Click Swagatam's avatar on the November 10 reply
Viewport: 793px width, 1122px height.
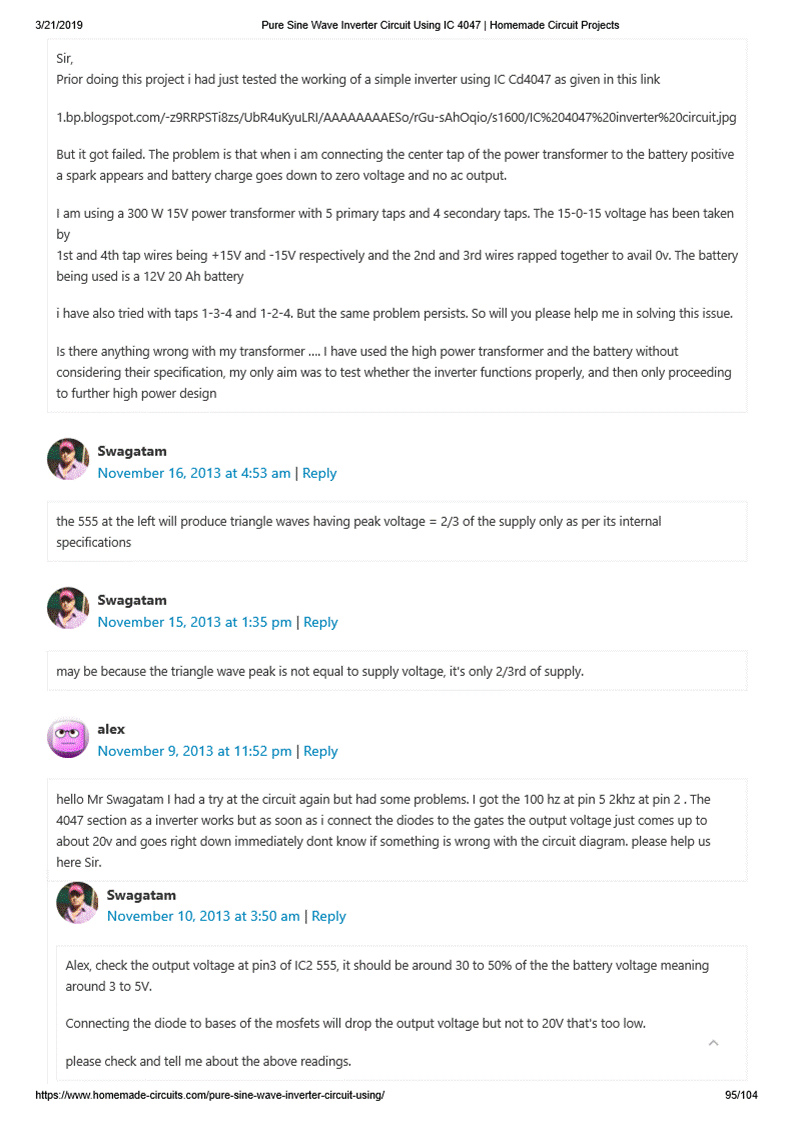(x=77, y=903)
